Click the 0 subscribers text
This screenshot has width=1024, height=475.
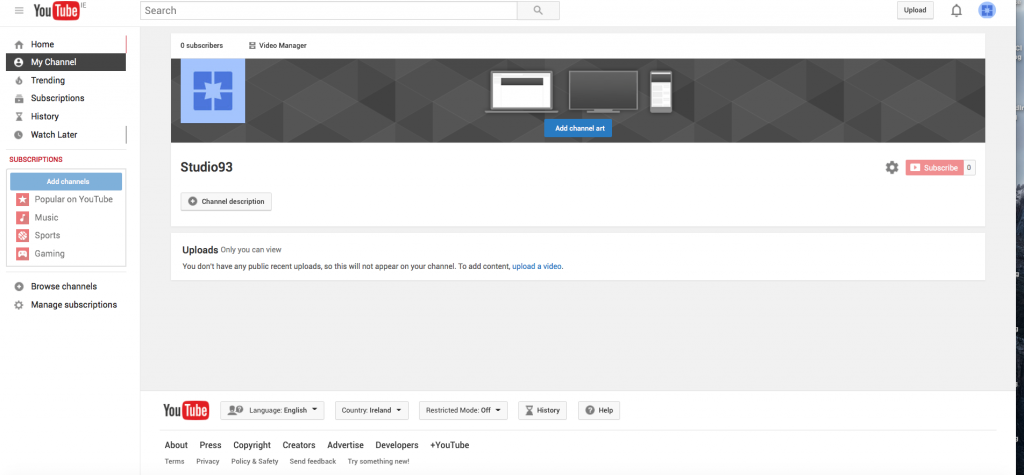(x=202, y=46)
